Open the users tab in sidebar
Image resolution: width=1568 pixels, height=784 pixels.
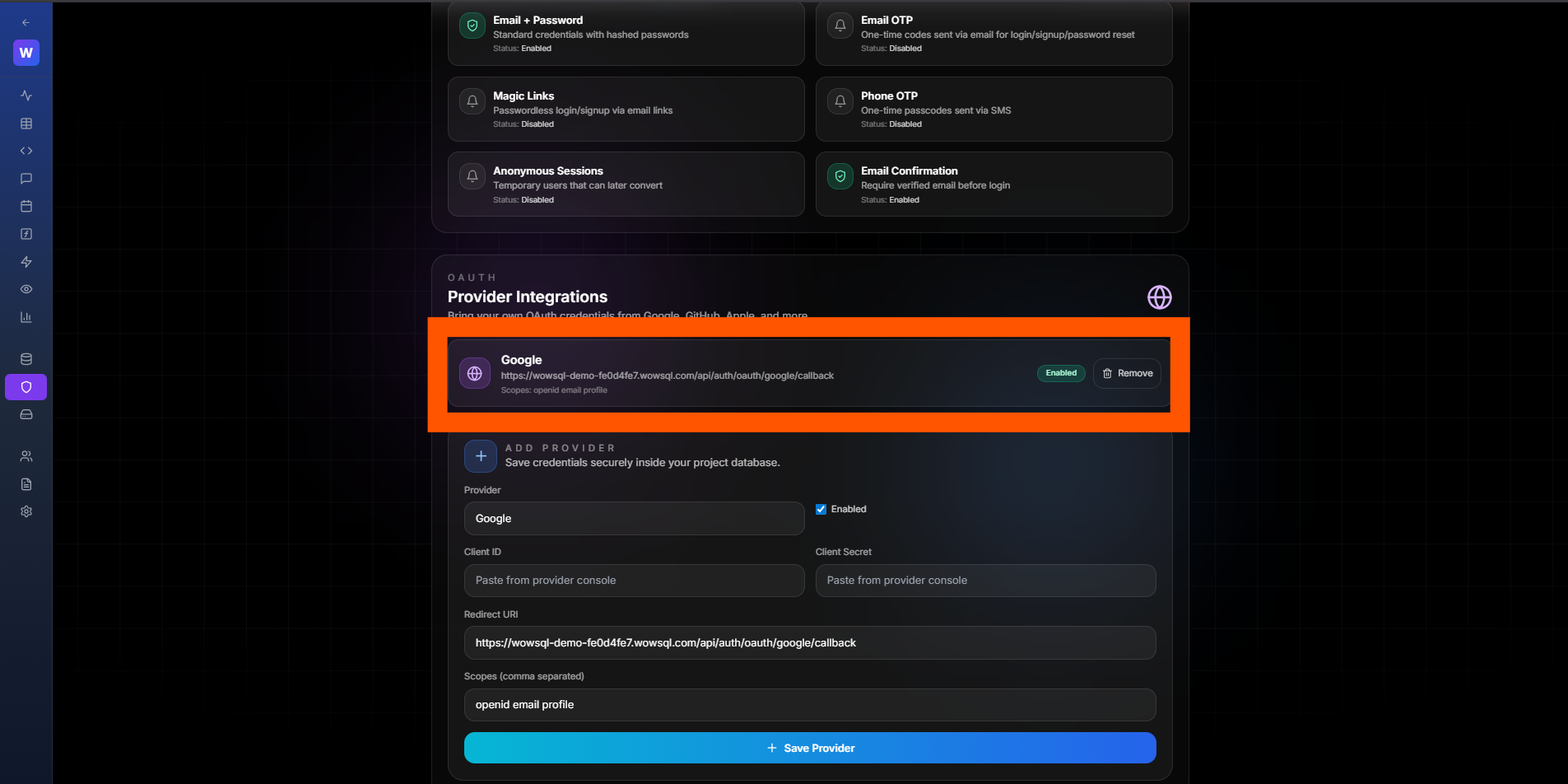click(26, 456)
